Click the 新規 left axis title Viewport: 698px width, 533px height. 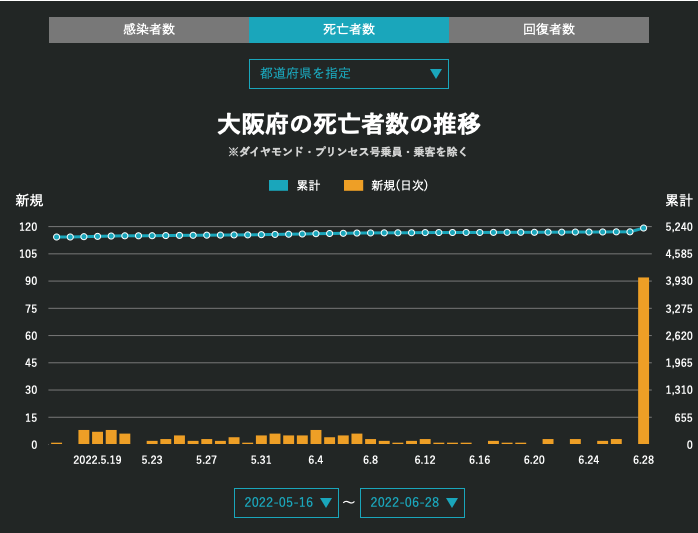click(29, 200)
